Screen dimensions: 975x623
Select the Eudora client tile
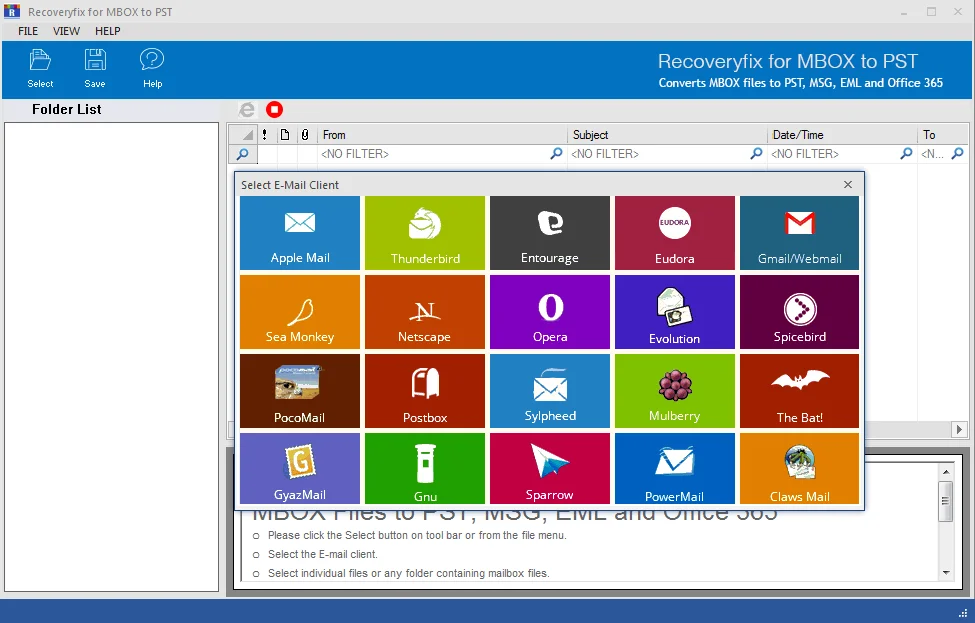click(675, 233)
